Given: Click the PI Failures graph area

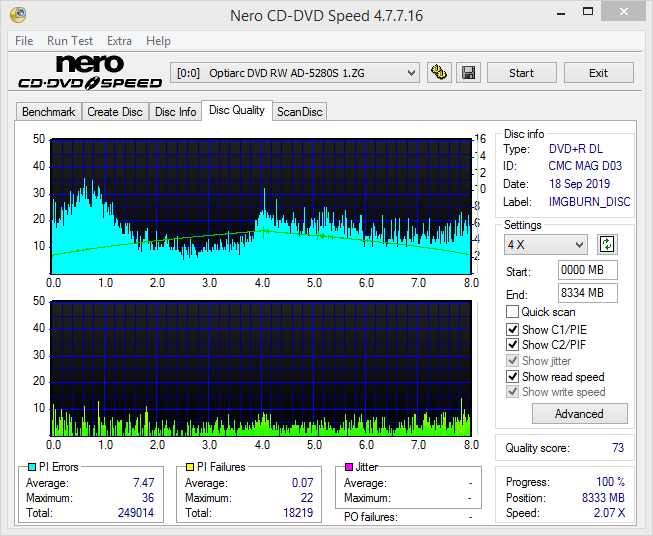Looking at the screenshot, I should pyautogui.click(x=261, y=368).
